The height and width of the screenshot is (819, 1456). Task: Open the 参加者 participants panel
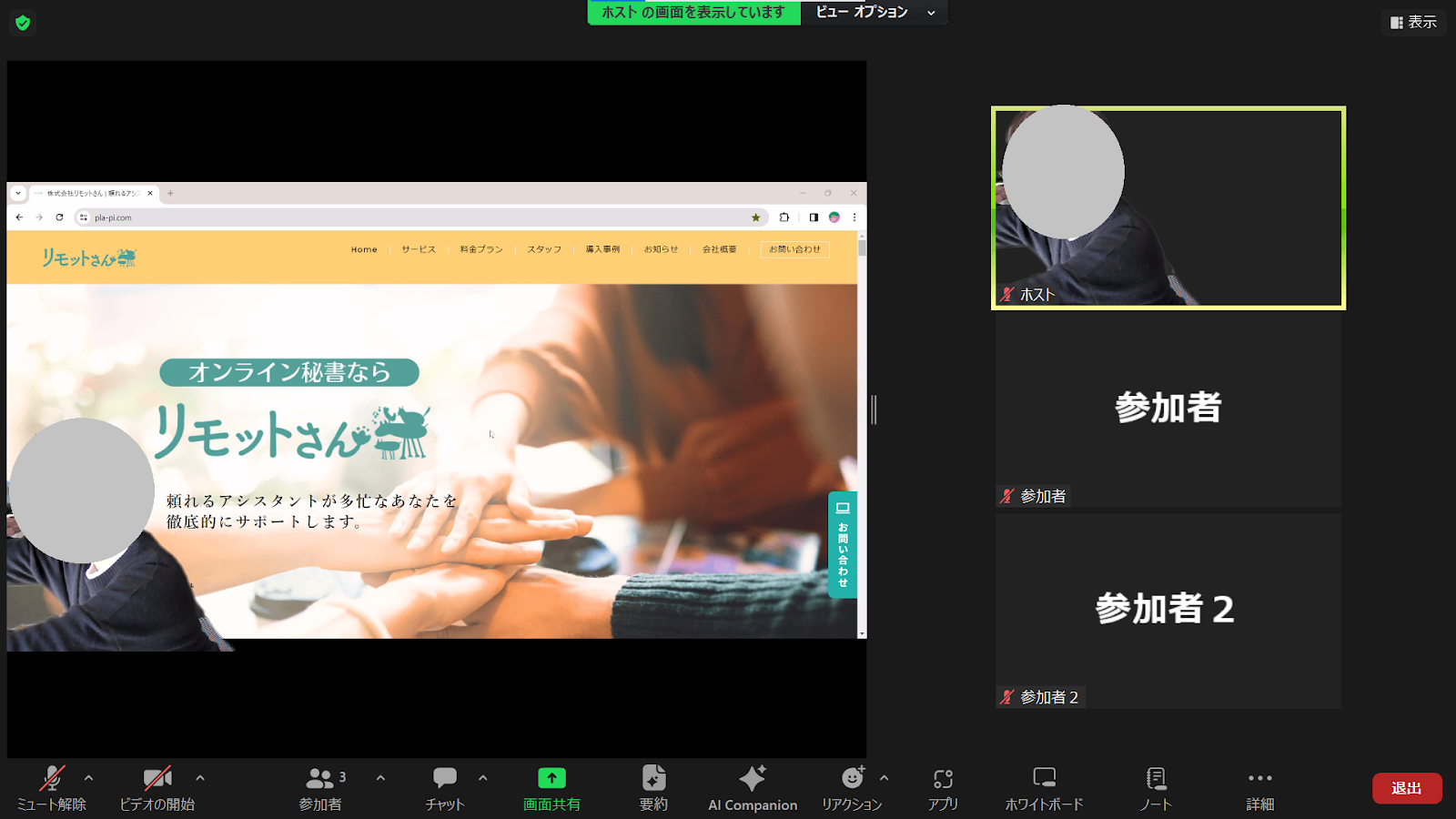point(321,788)
